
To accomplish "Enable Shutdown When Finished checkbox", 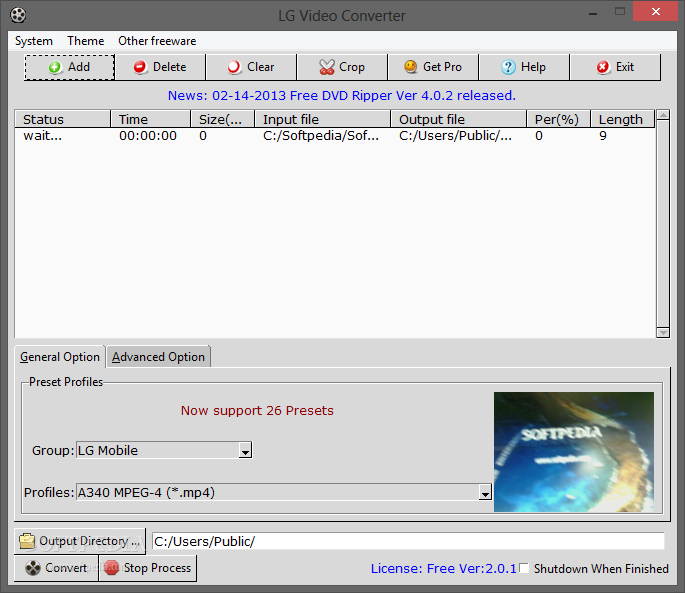I will 524,568.
